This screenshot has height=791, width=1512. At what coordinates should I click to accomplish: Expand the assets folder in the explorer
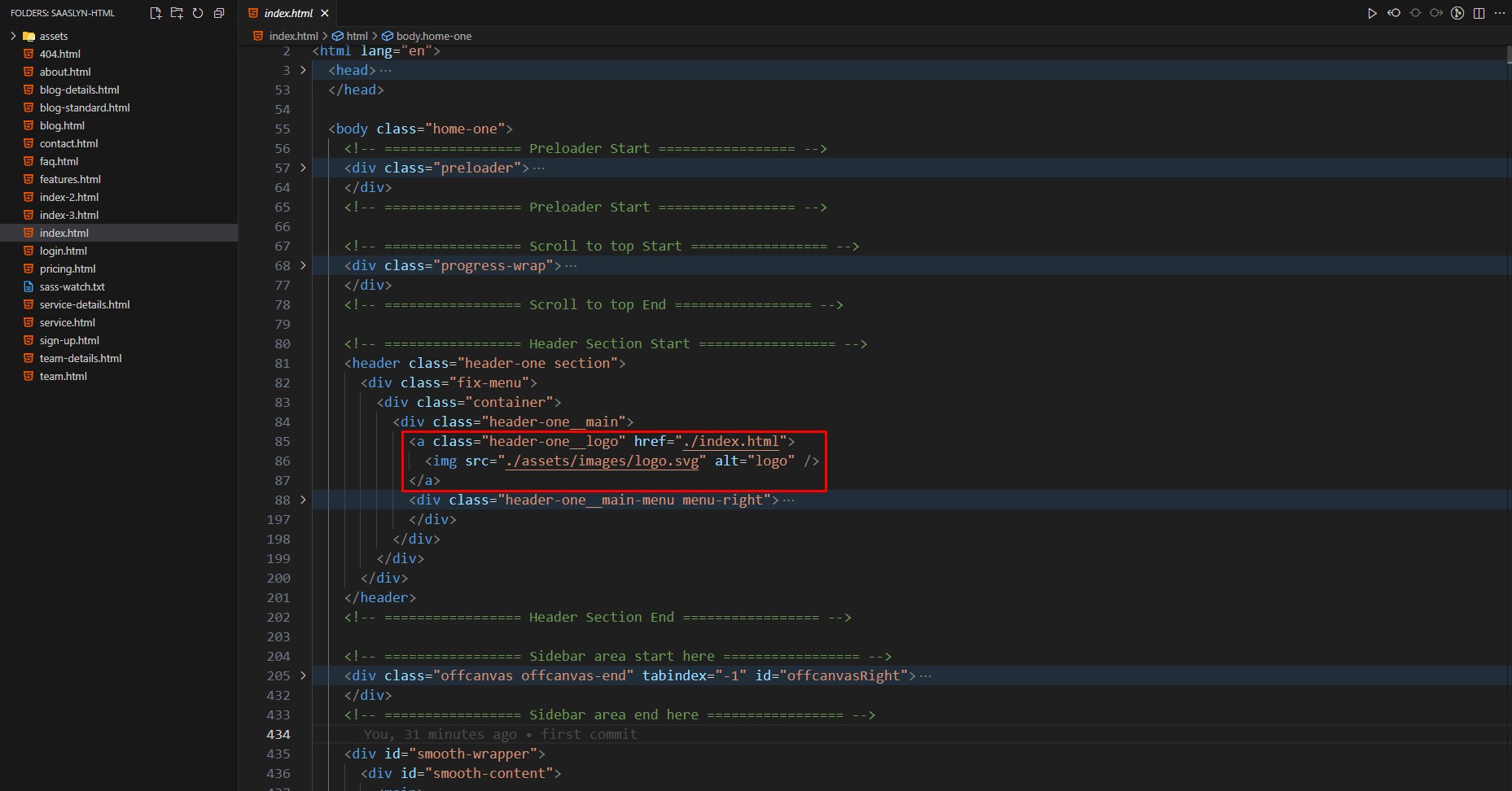click(13, 36)
